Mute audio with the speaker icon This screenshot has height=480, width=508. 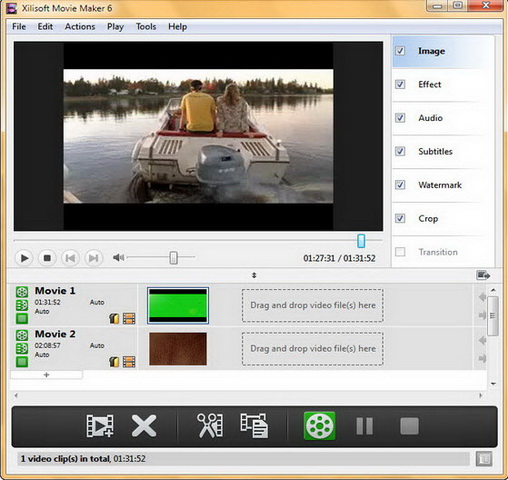(x=118, y=257)
